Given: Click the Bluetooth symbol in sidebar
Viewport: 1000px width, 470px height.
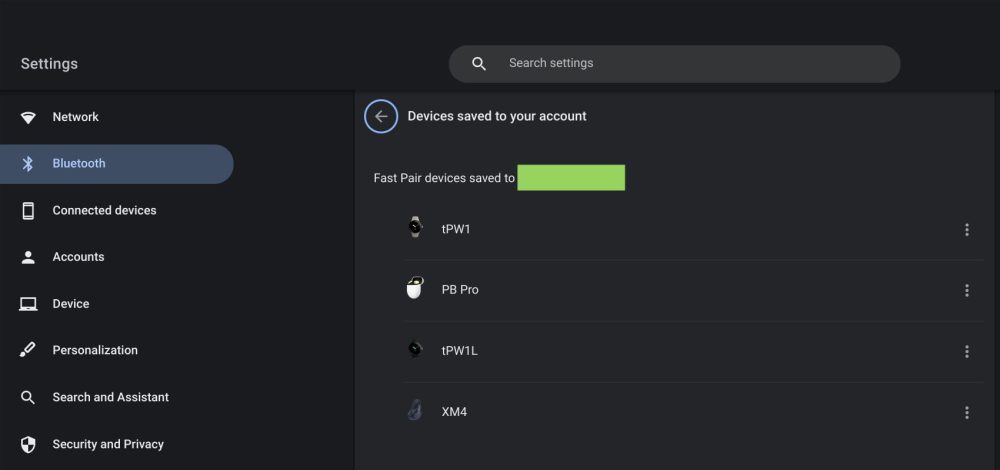Looking at the screenshot, I should tap(29, 164).
